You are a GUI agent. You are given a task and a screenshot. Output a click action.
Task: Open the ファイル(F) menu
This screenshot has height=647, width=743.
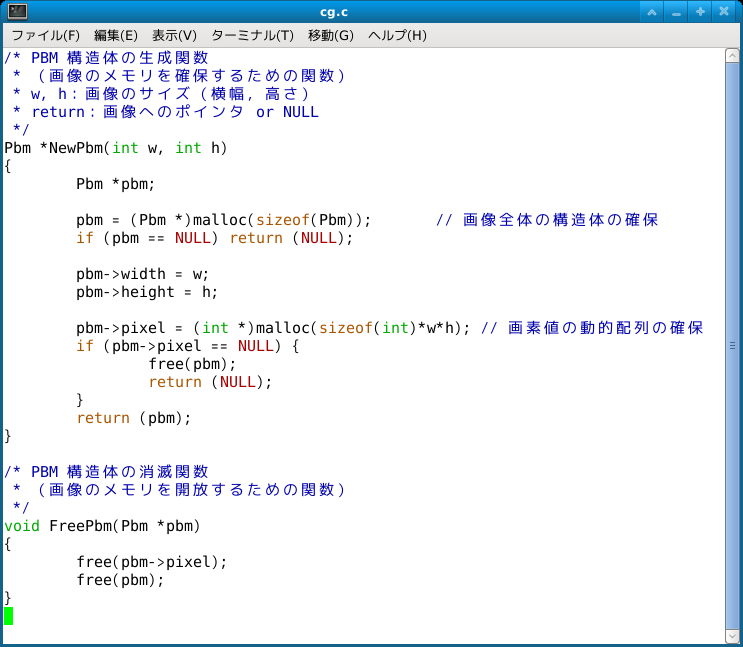[x=45, y=35]
